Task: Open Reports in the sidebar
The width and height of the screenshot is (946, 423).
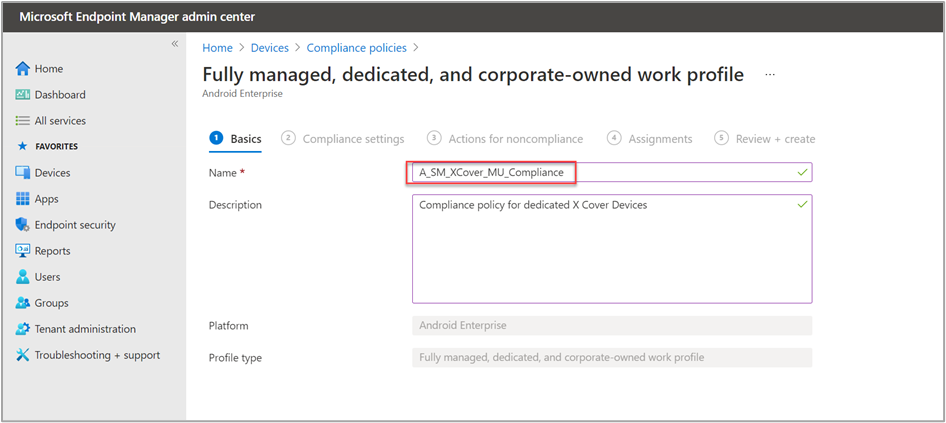Action: point(52,251)
